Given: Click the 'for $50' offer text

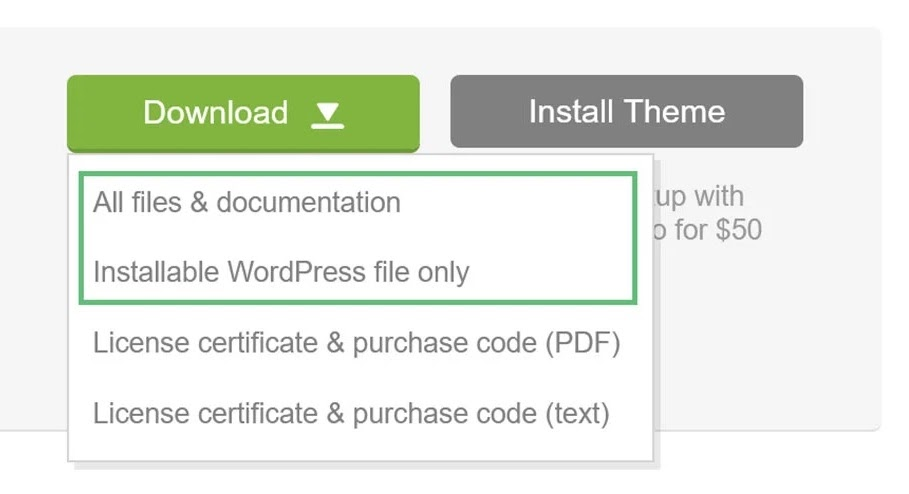Looking at the screenshot, I should coord(714,231).
